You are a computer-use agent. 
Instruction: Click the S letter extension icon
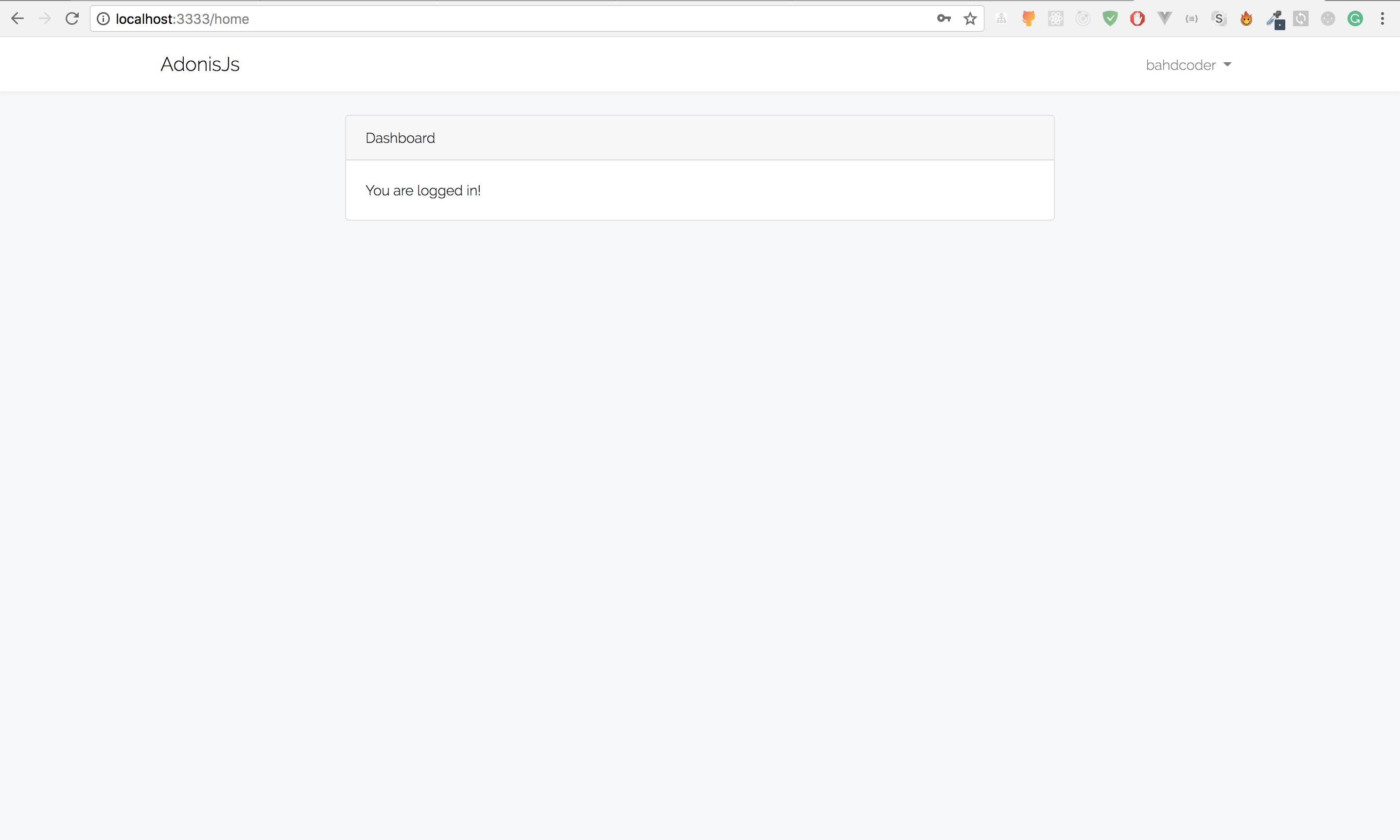pyautogui.click(x=1219, y=18)
